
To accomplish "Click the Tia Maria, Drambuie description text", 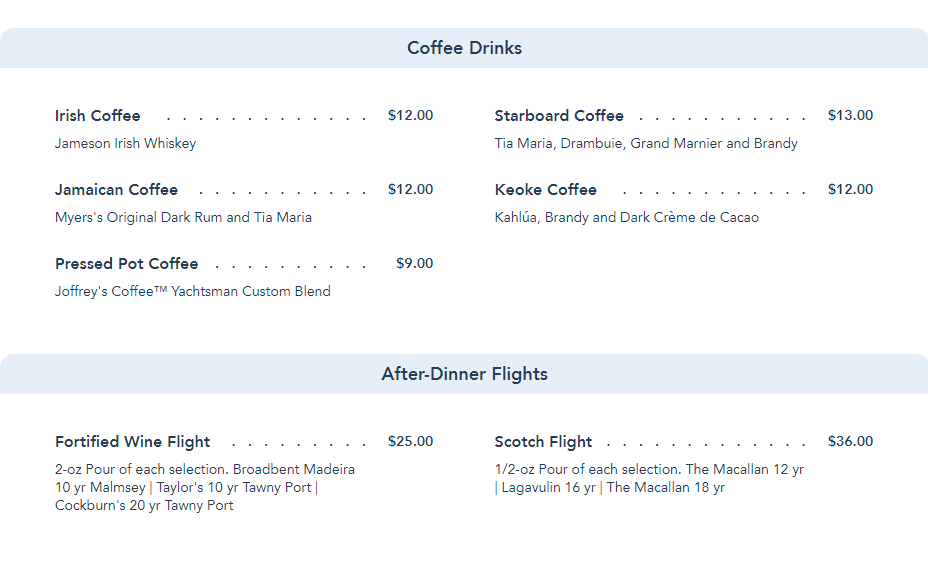I will [x=646, y=143].
